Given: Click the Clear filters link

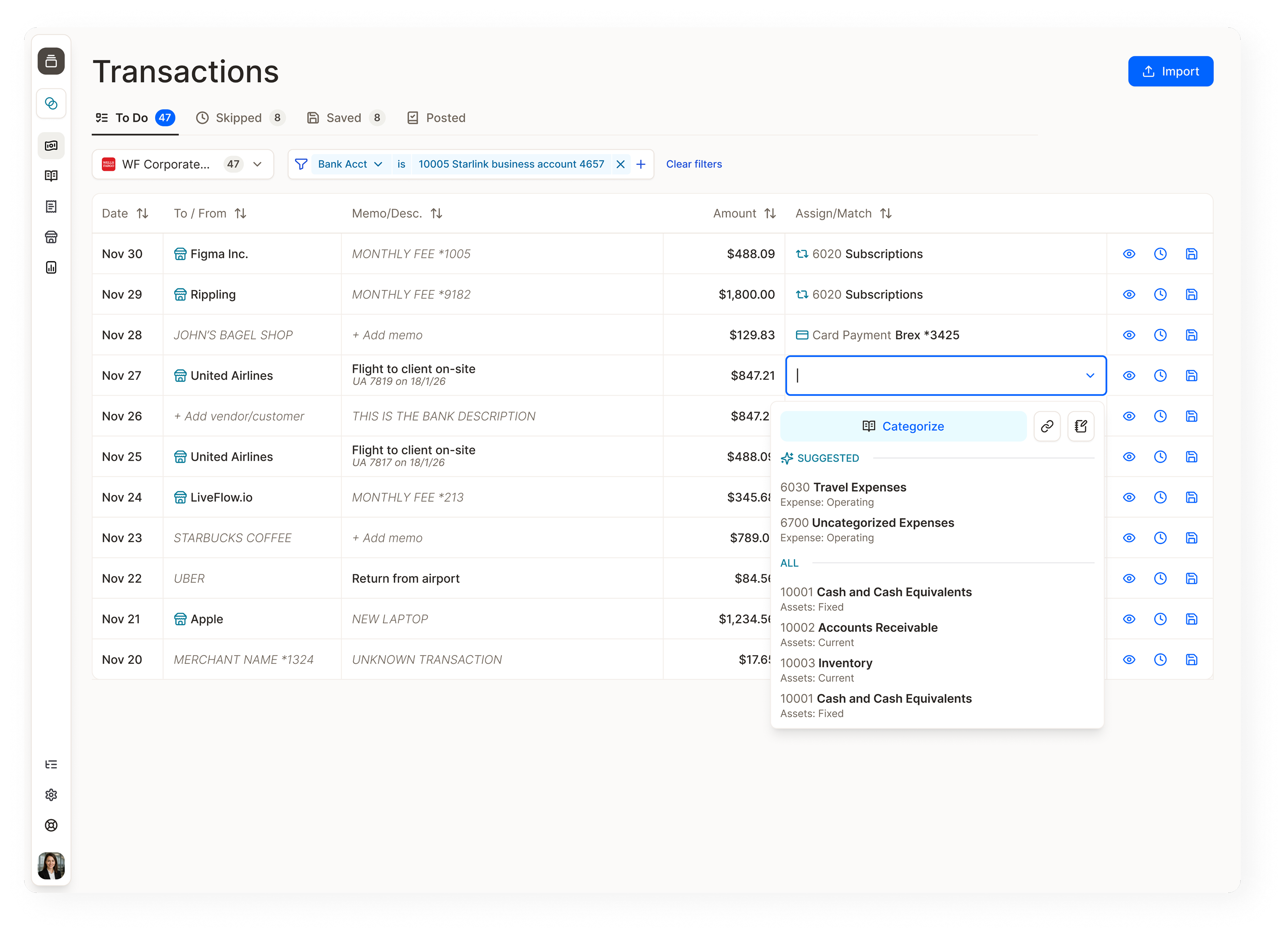Looking at the screenshot, I should point(693,164).
